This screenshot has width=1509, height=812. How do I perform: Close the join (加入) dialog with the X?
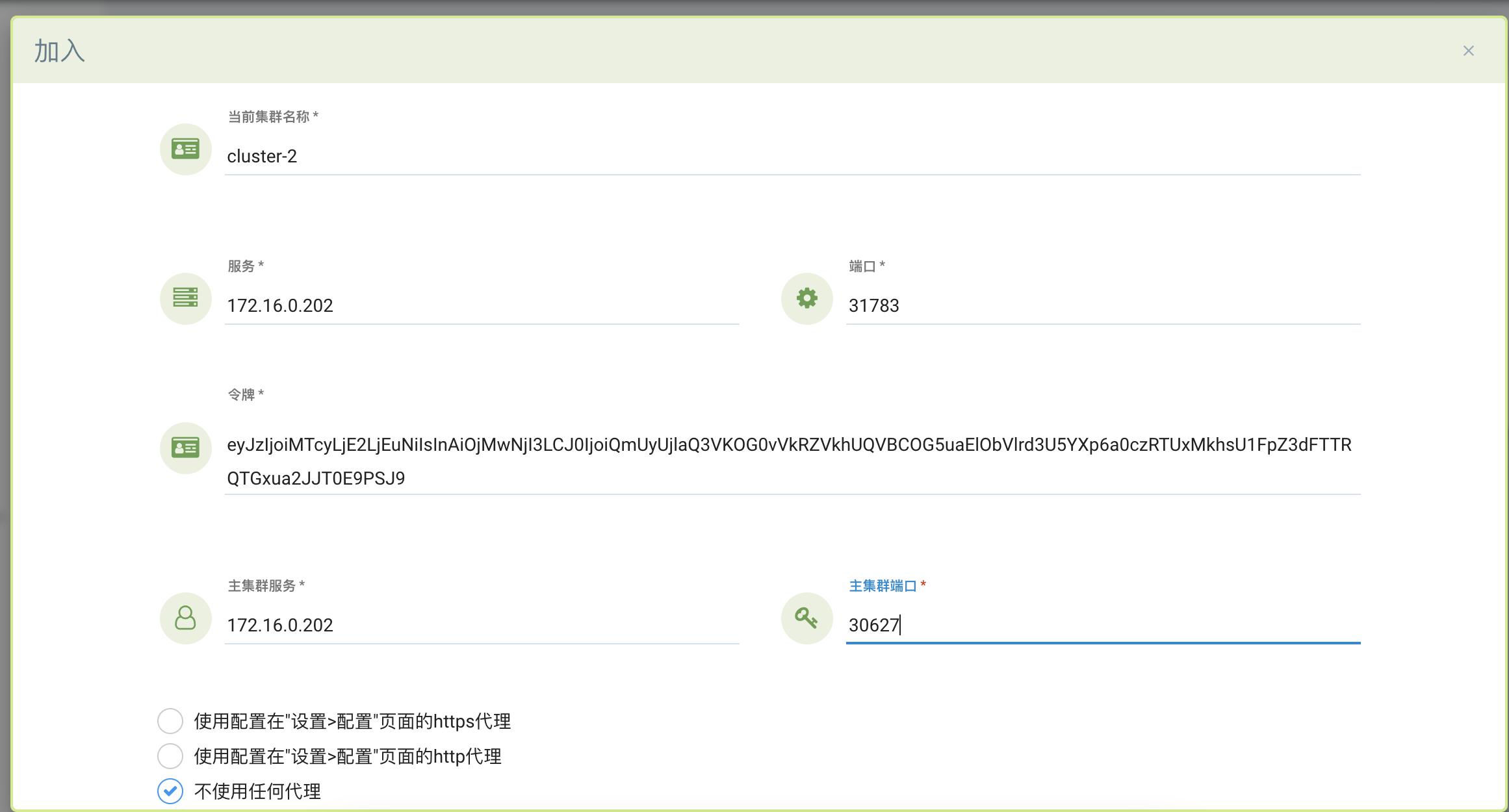click(x=1468, y=51)
